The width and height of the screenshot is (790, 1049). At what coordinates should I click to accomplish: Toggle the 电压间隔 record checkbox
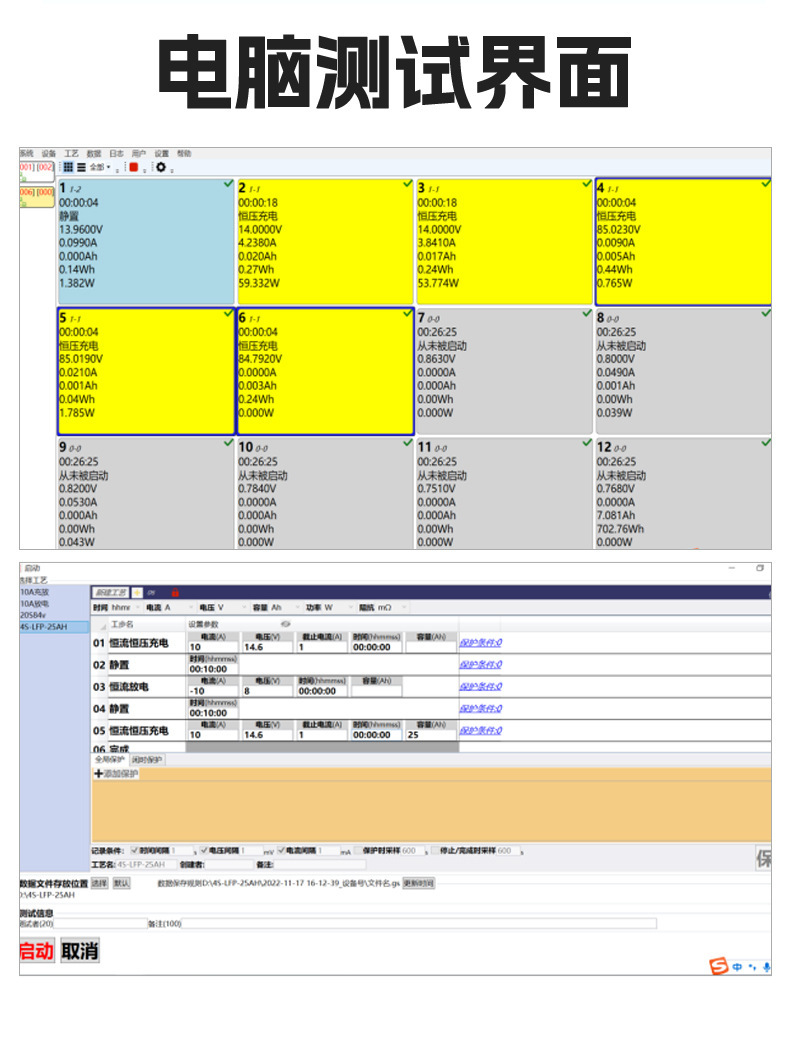[204, 851]
